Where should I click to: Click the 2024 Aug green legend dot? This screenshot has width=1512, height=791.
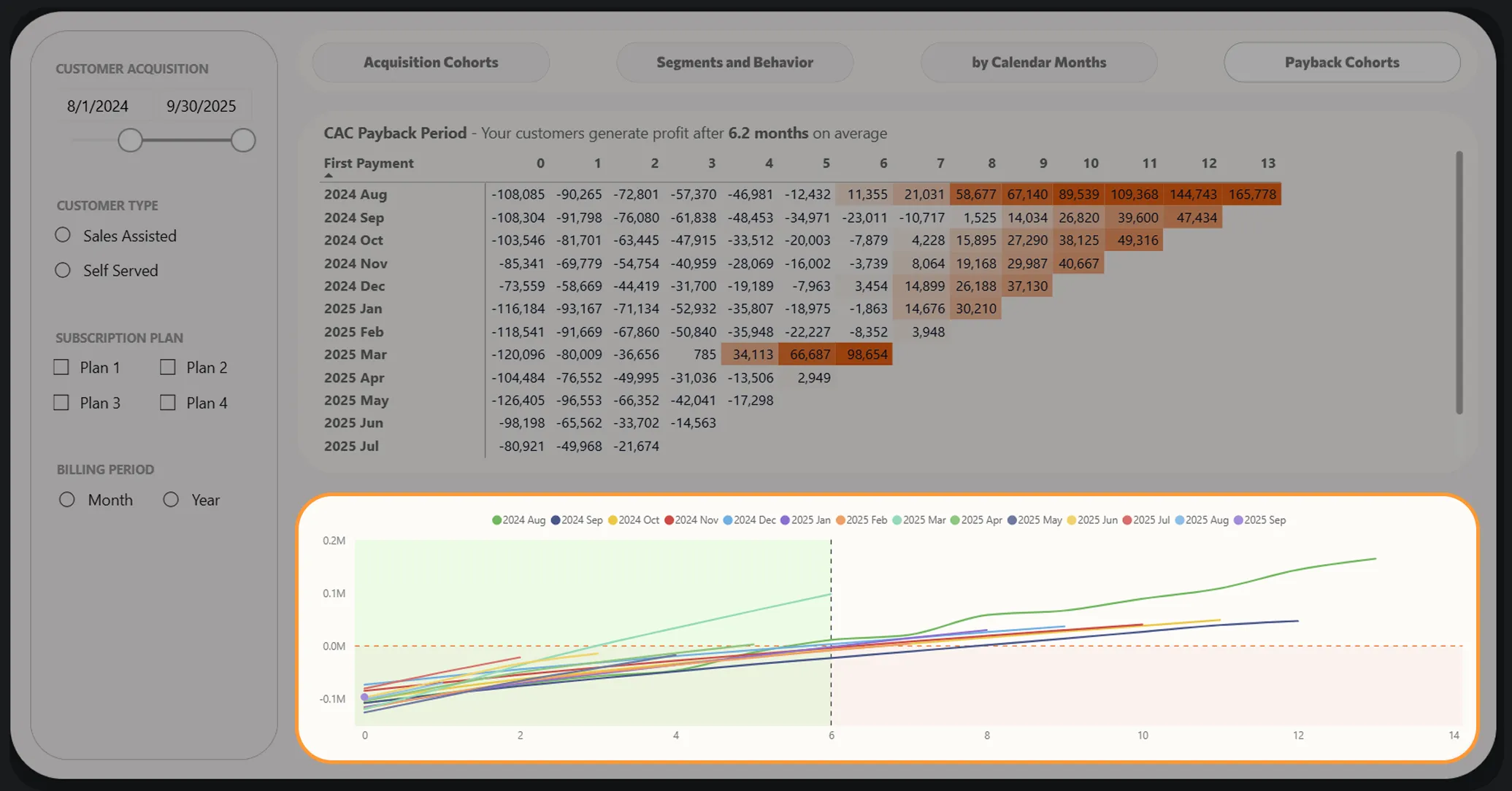tap(496, 520)
